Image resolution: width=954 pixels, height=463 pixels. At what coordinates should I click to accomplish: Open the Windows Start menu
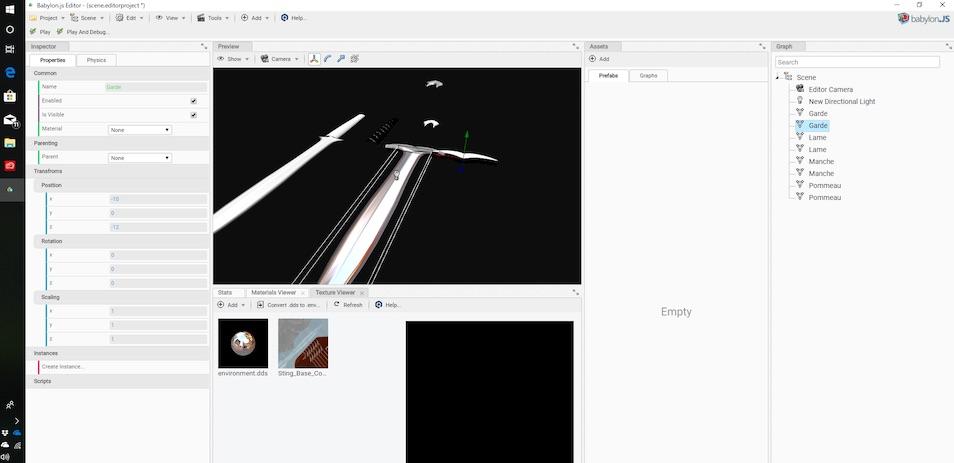[x=10, y=10]
